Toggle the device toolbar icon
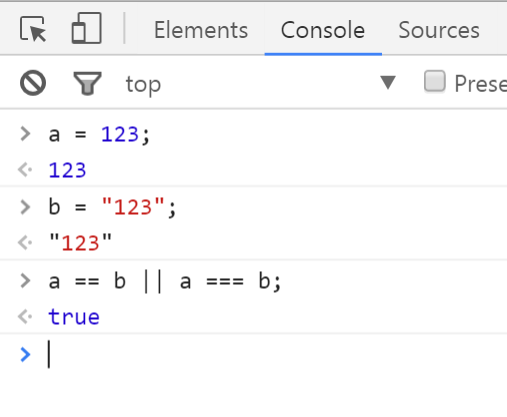 (87, 28)
